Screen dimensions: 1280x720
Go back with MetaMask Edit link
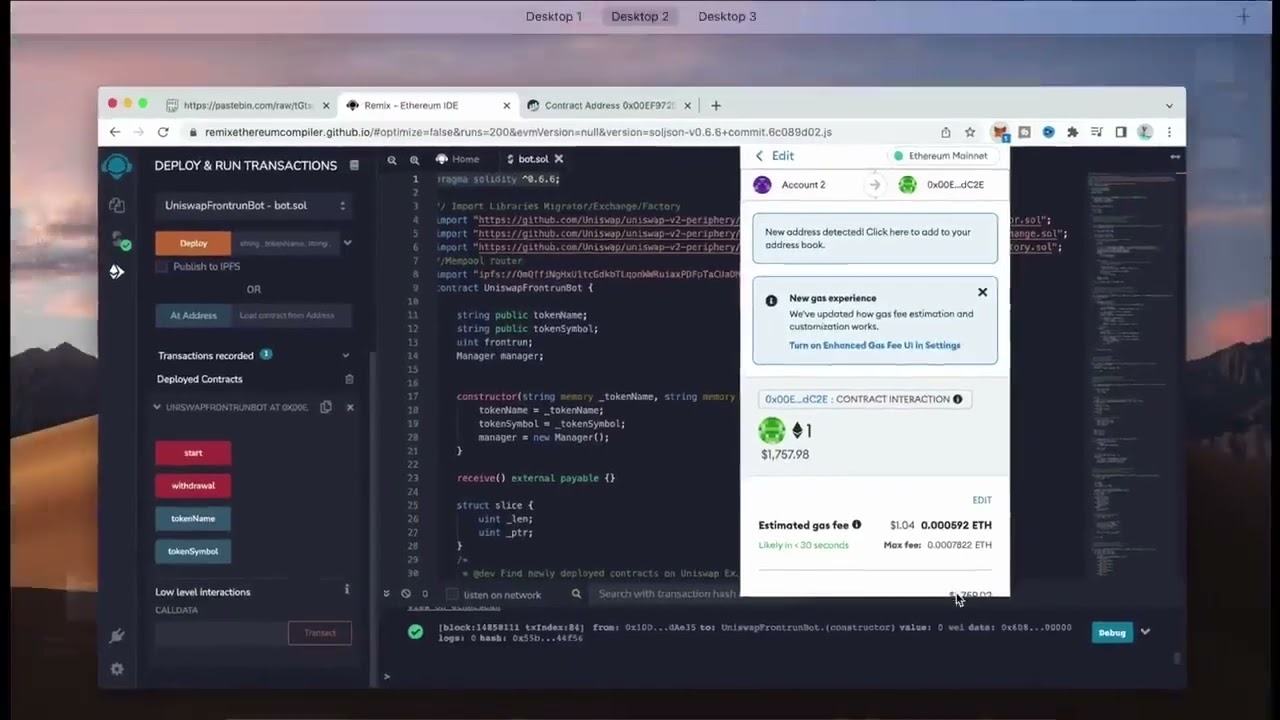(x=775, y=156)
